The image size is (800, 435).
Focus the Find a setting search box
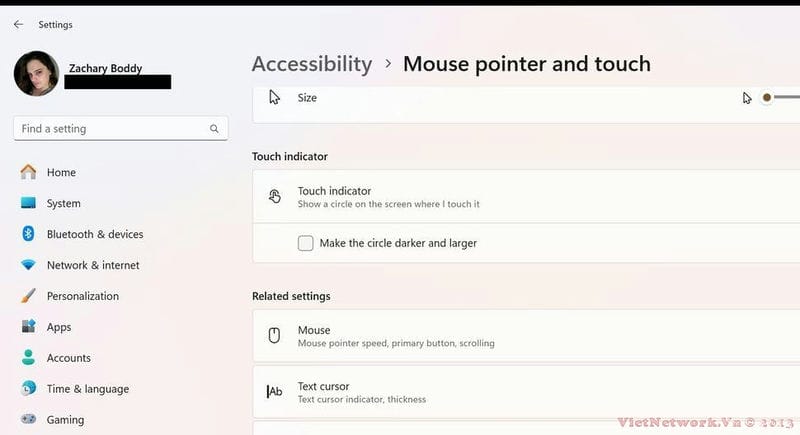(120, 129)
